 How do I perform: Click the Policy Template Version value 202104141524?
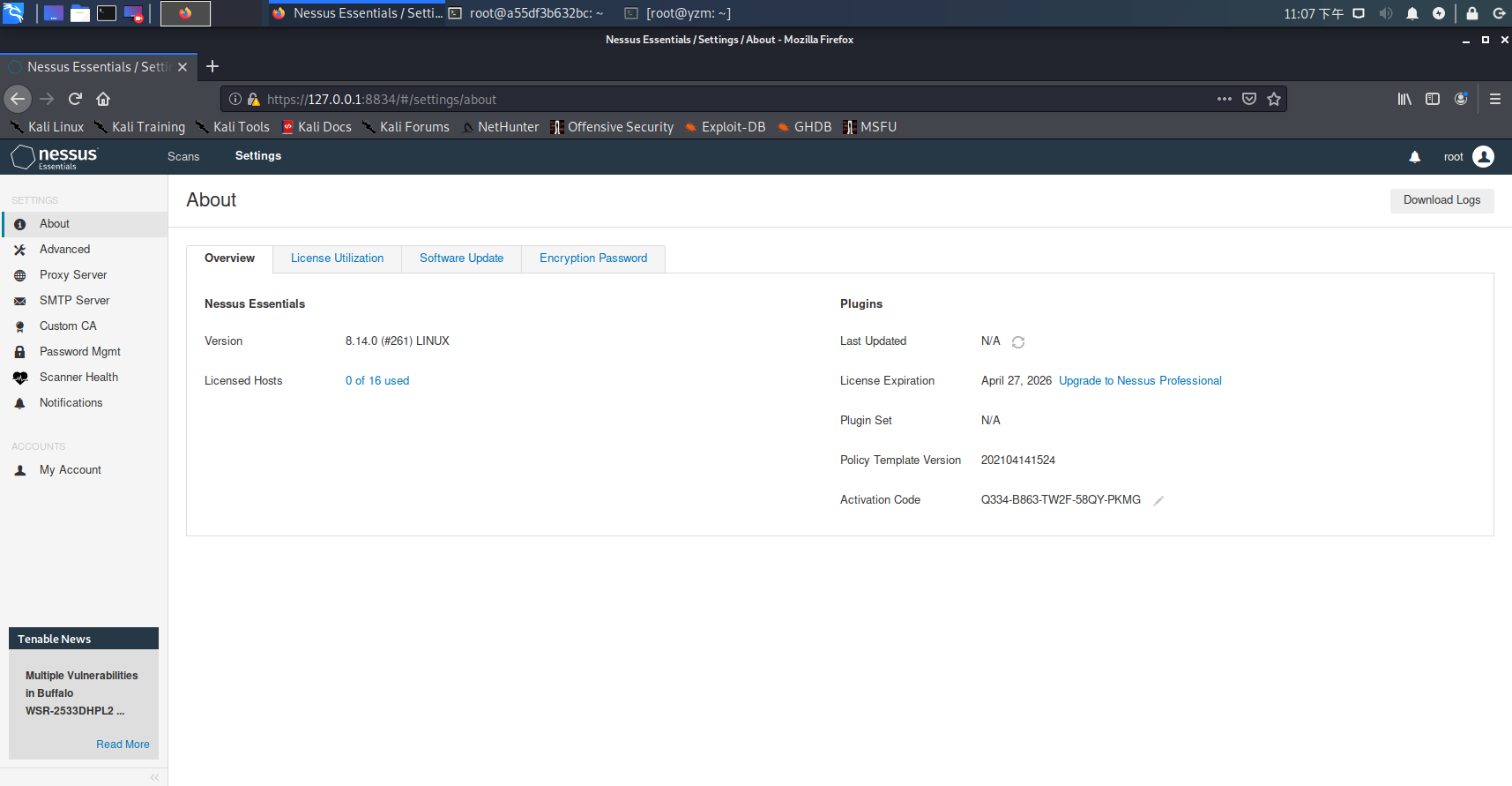tap(1018, 460)
